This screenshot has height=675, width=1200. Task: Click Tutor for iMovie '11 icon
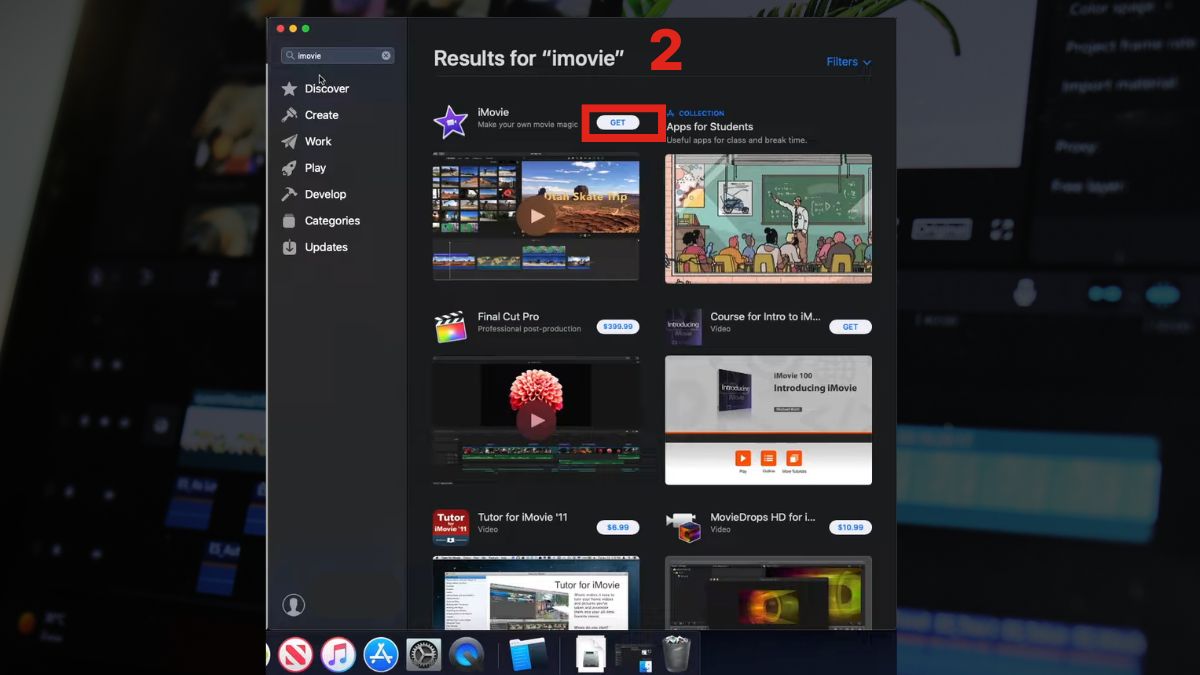pyautogui.click(x=450, y=527)
